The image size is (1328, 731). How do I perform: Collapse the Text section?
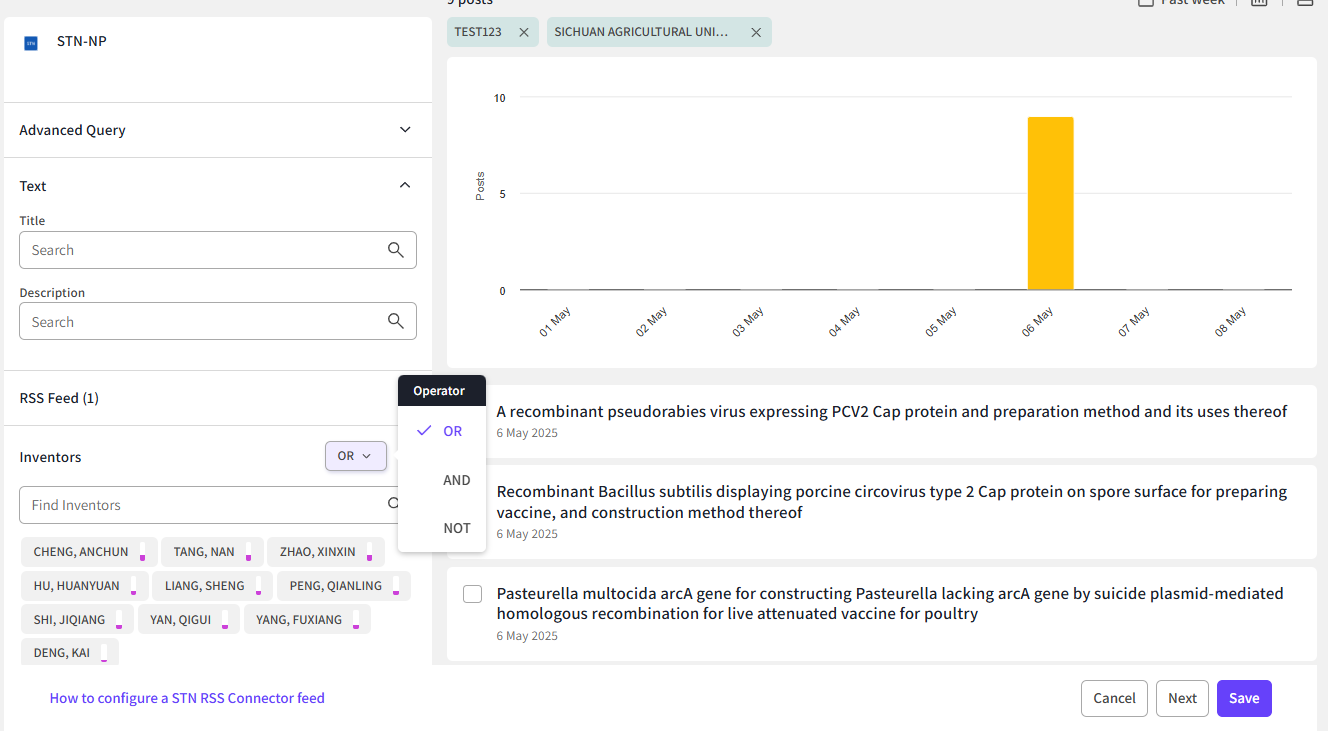pos(405,185)
